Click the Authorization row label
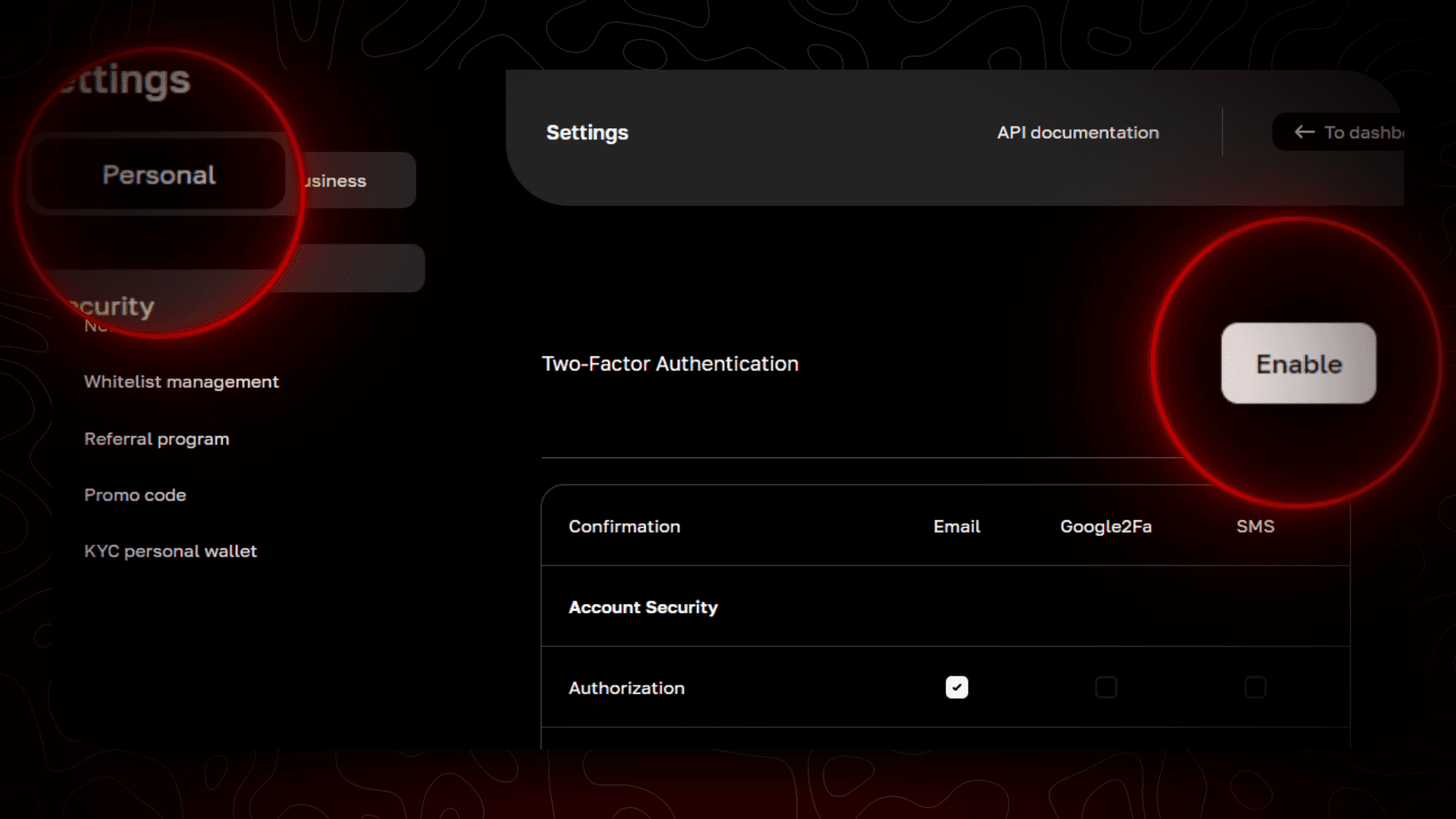 click(626, 688)
